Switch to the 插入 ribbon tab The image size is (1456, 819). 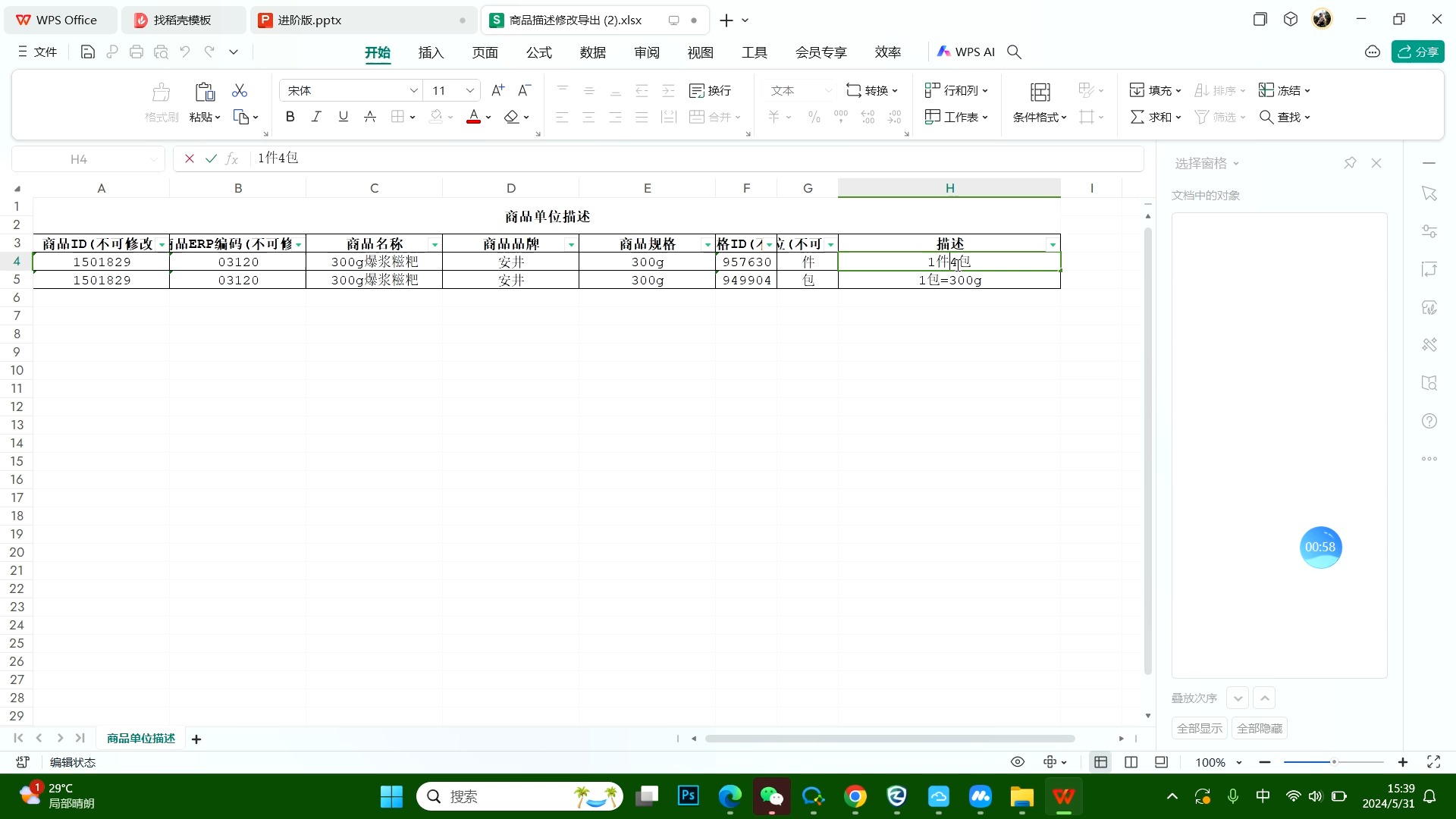pos(430,52)
